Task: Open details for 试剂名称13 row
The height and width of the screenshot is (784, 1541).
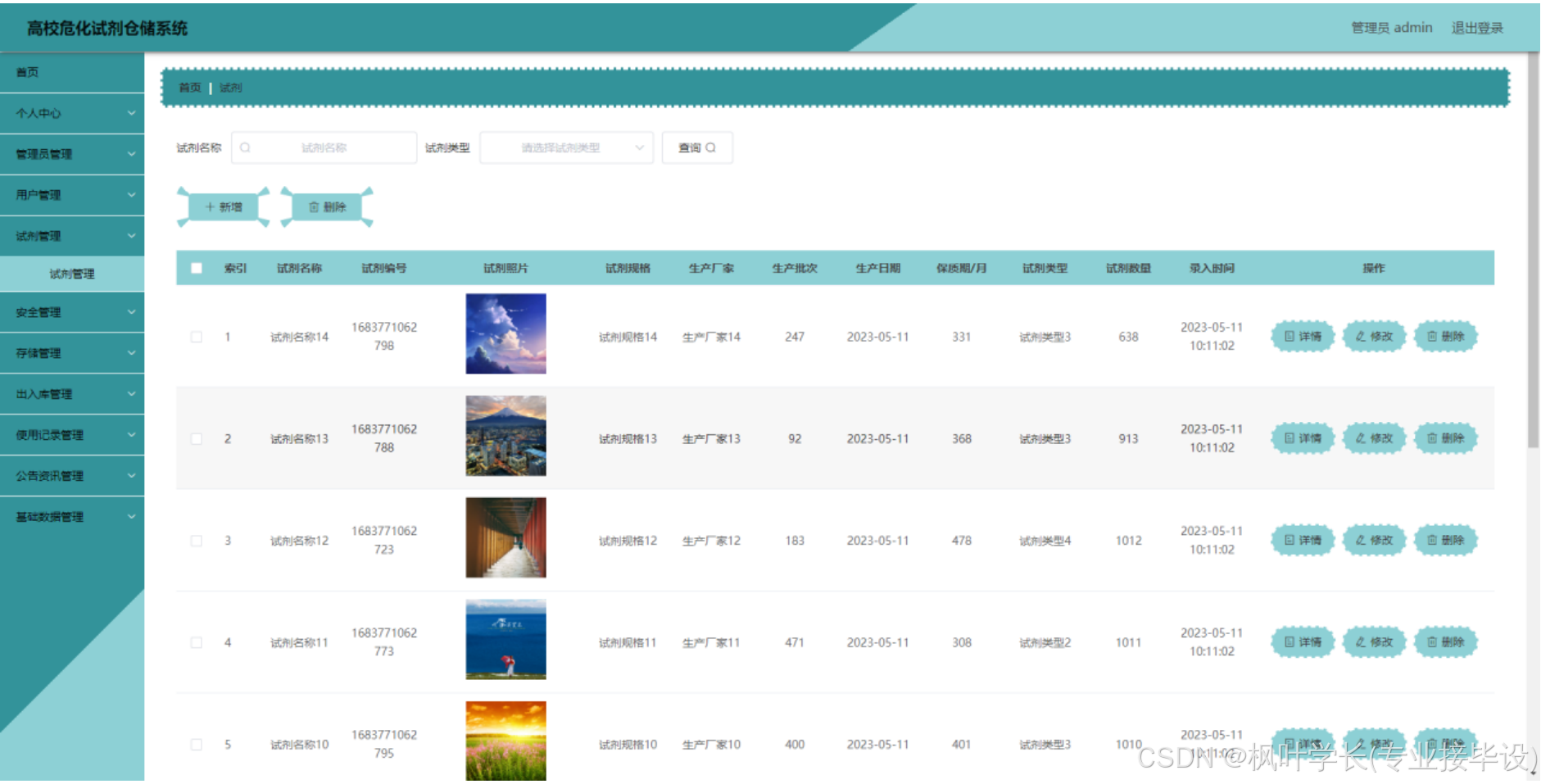Action: pyautogui.click(x=1302, y=438)
